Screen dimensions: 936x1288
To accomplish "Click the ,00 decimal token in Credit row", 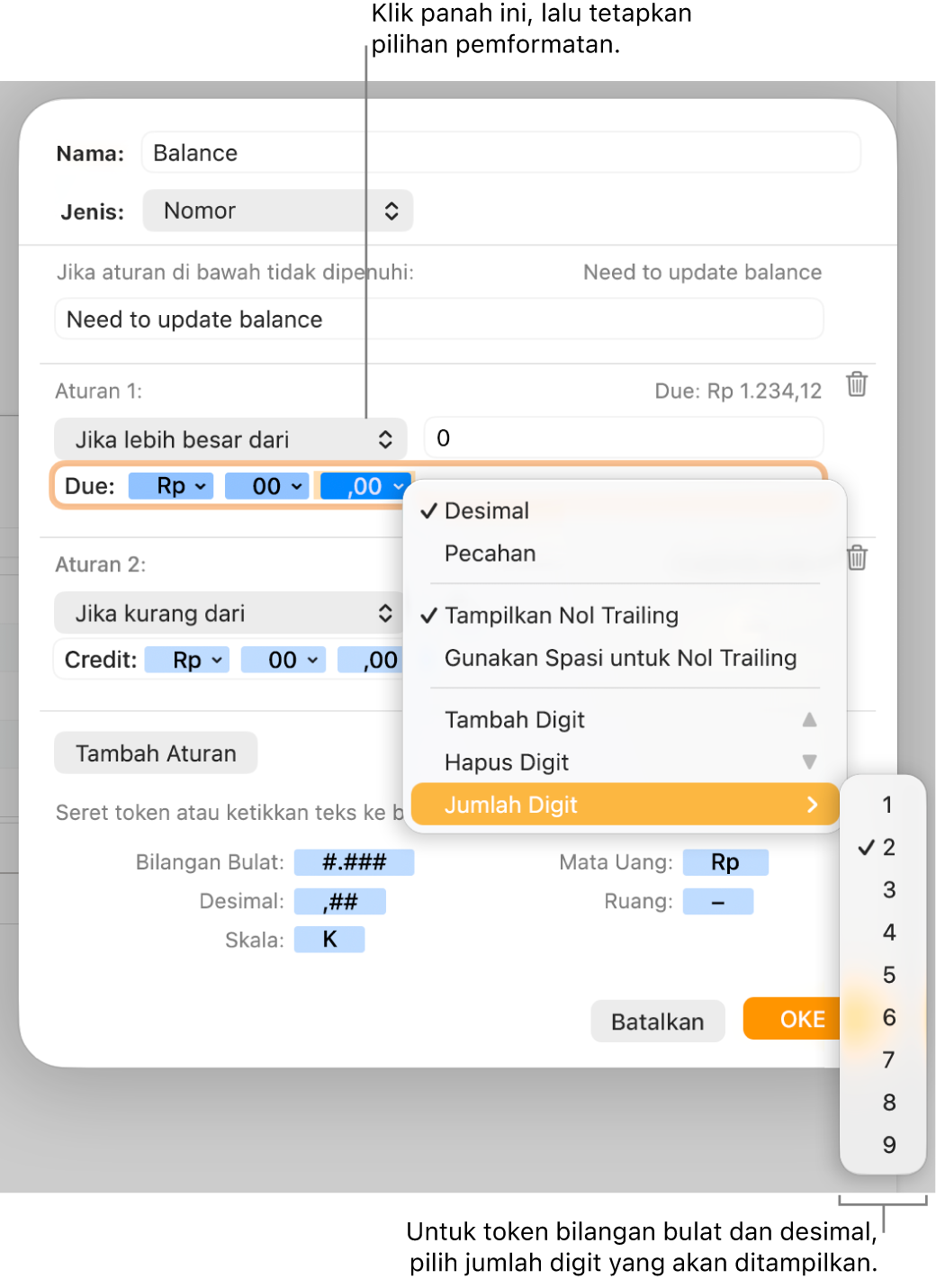I will click(369, 660).
